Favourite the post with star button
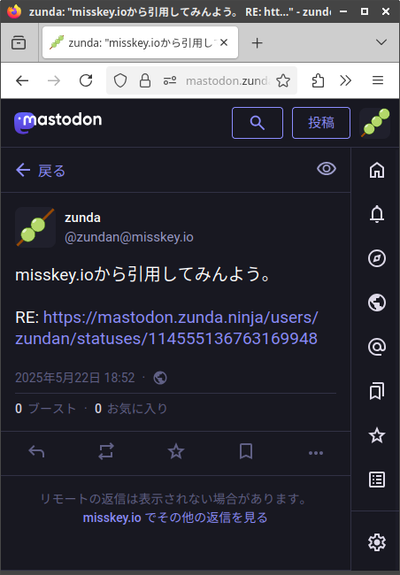The width and height of the screenshot is (400, 575). point(176,451)
